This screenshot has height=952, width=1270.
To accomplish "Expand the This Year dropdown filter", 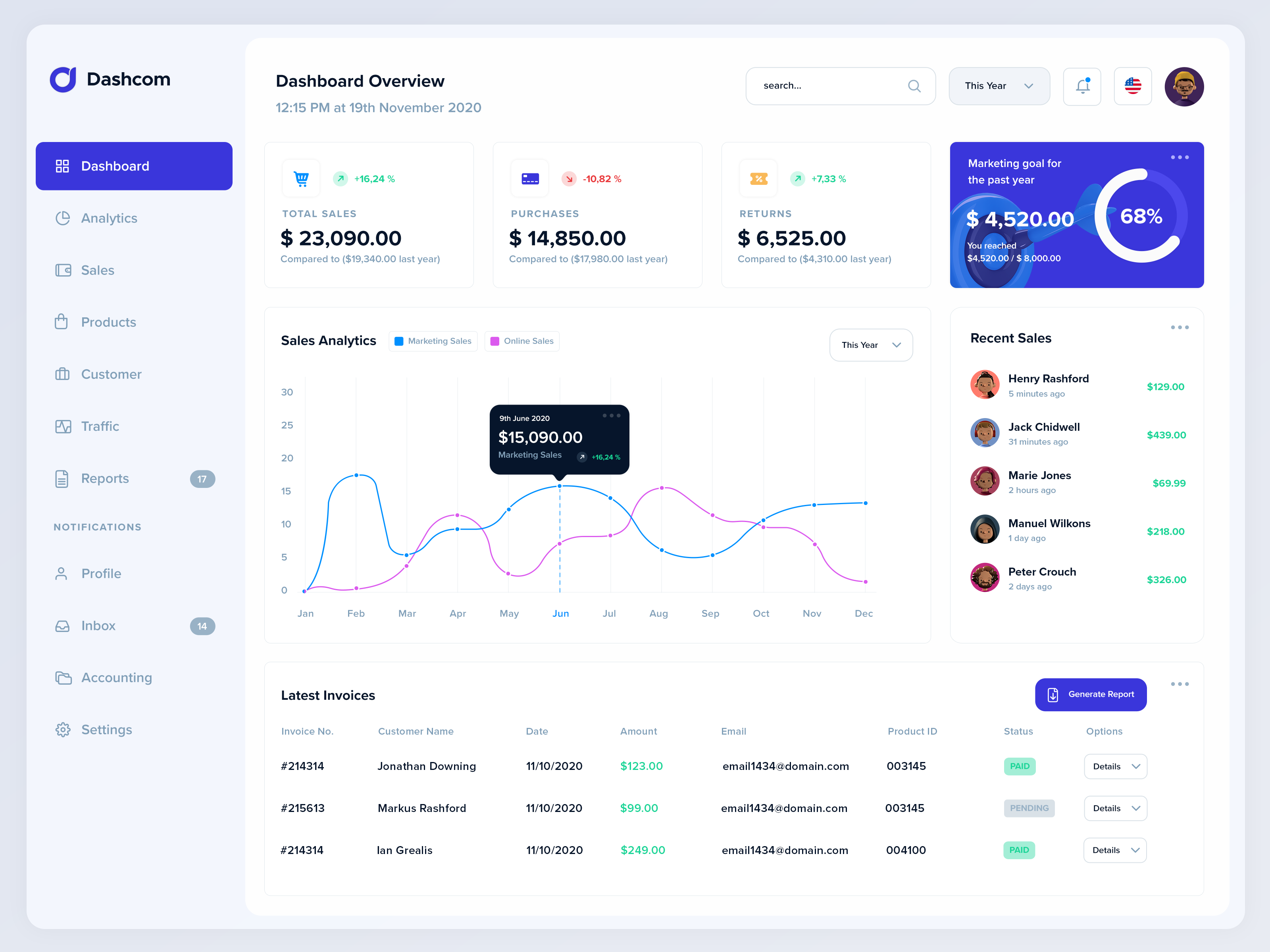I will 997,85.
